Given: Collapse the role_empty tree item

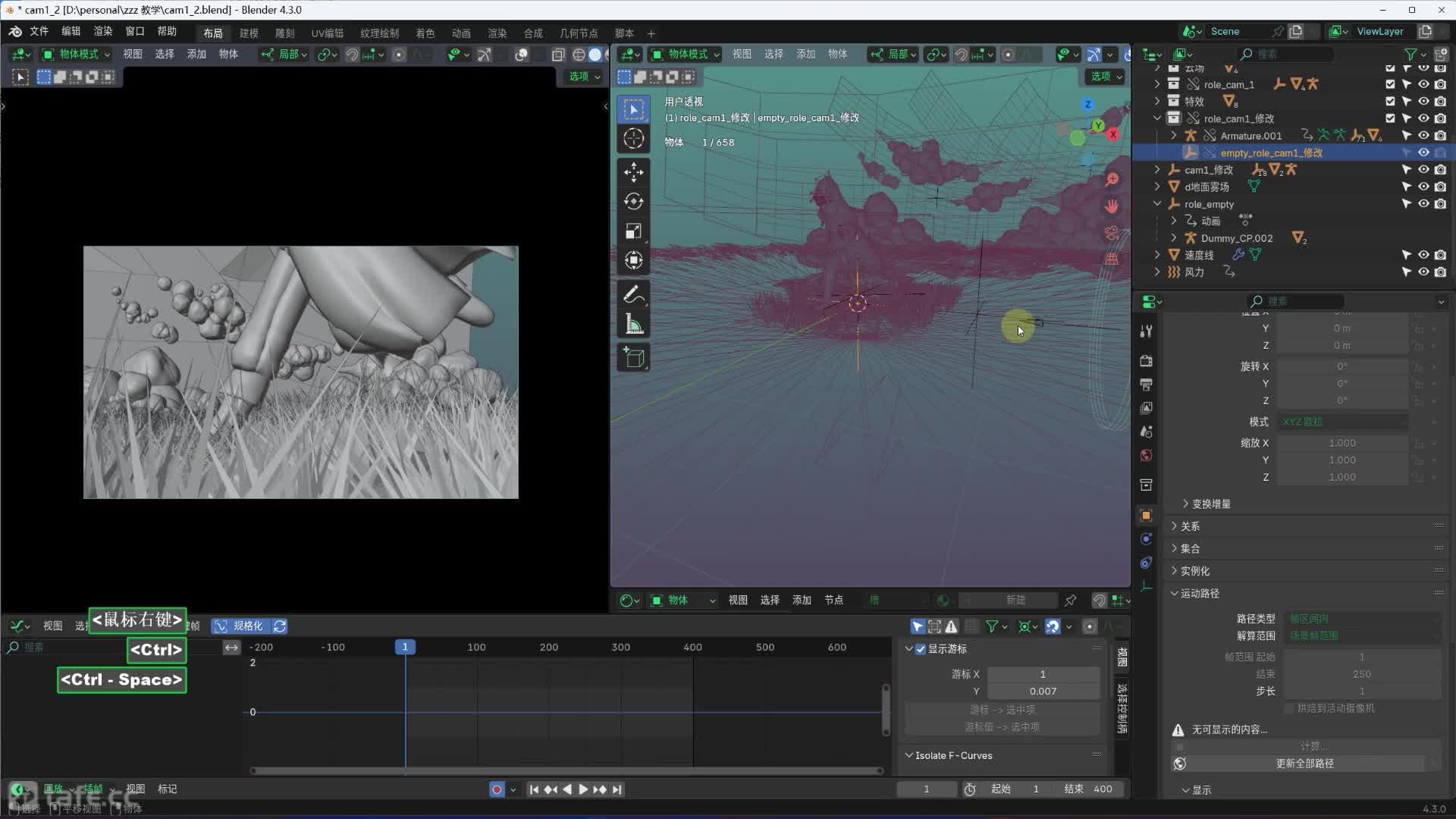Looking at the screenshot, I should click(1157, 204).
